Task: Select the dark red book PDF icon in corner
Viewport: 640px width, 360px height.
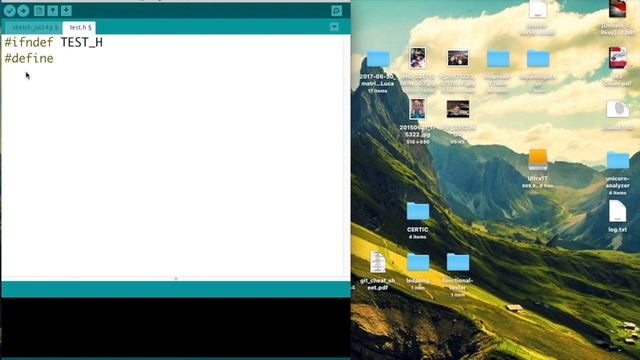Action: tap(617, 9)
